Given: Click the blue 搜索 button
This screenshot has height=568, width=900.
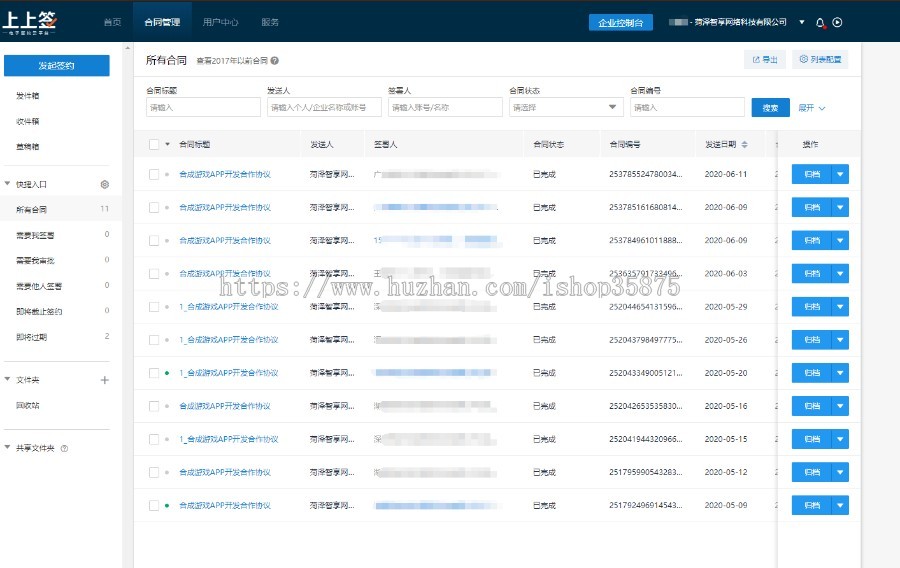Looking at the screenshot, I should click(x=770, y=107).
